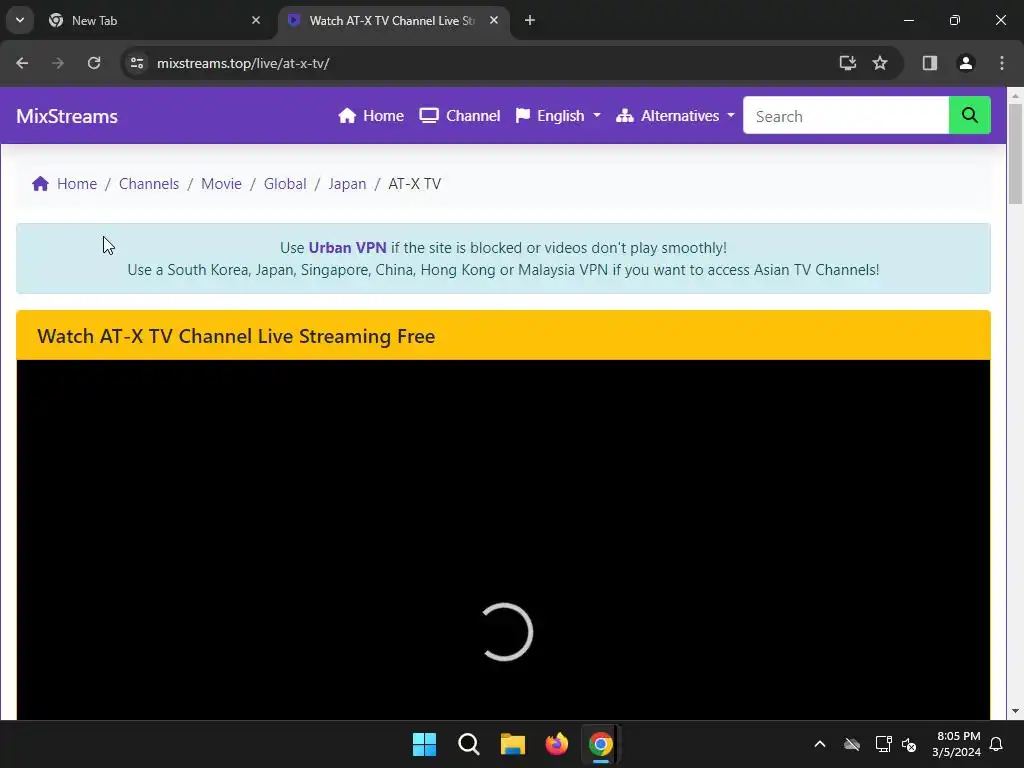Bookmark this page with the star icon
1024x768 pixels.
point(880,63)
